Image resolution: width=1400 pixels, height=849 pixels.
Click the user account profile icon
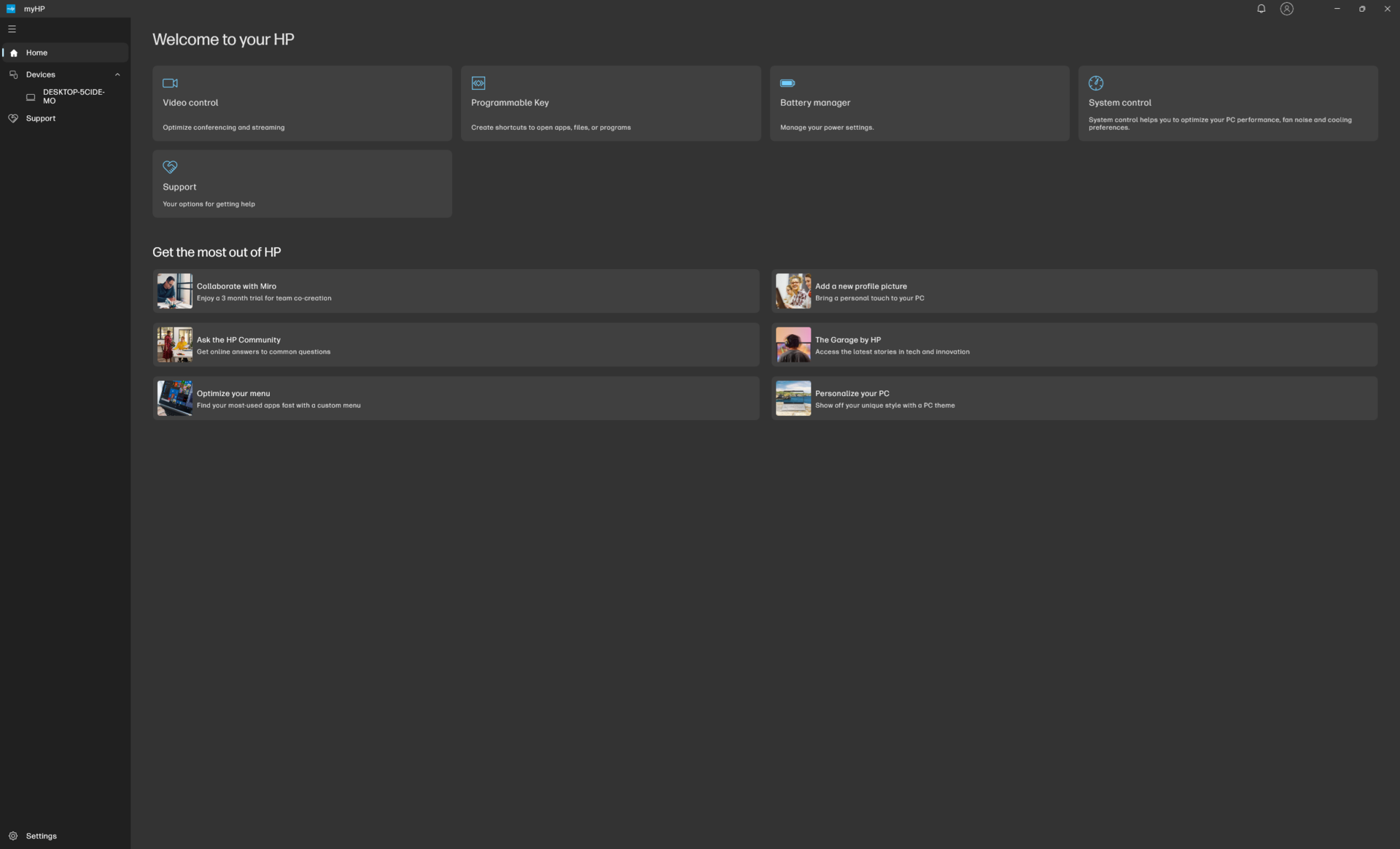1286,9
